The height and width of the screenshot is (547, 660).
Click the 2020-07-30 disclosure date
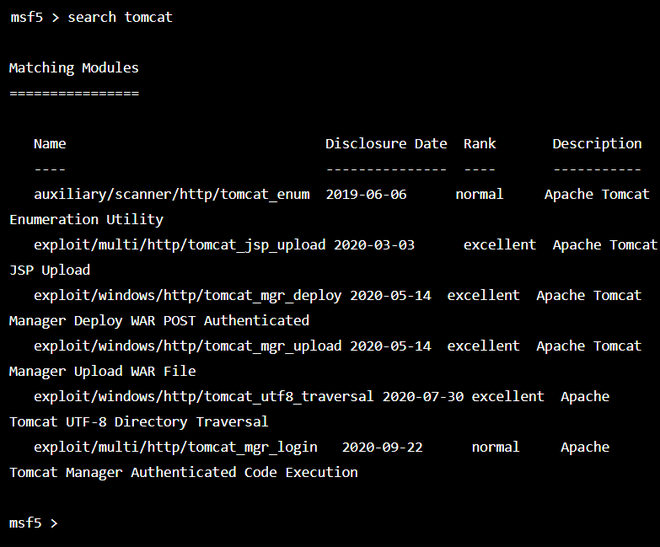423,396
